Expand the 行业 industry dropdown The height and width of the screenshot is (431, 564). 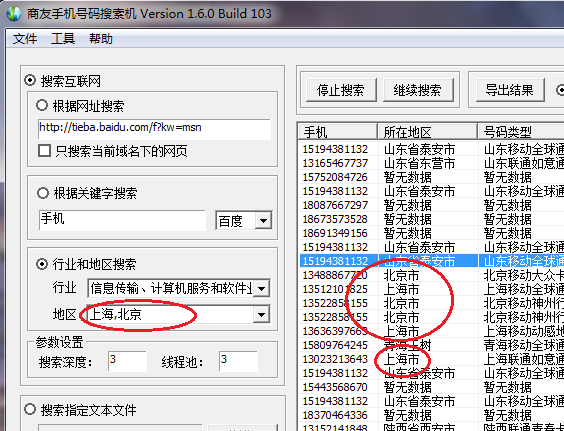click(x=261, y=288)
